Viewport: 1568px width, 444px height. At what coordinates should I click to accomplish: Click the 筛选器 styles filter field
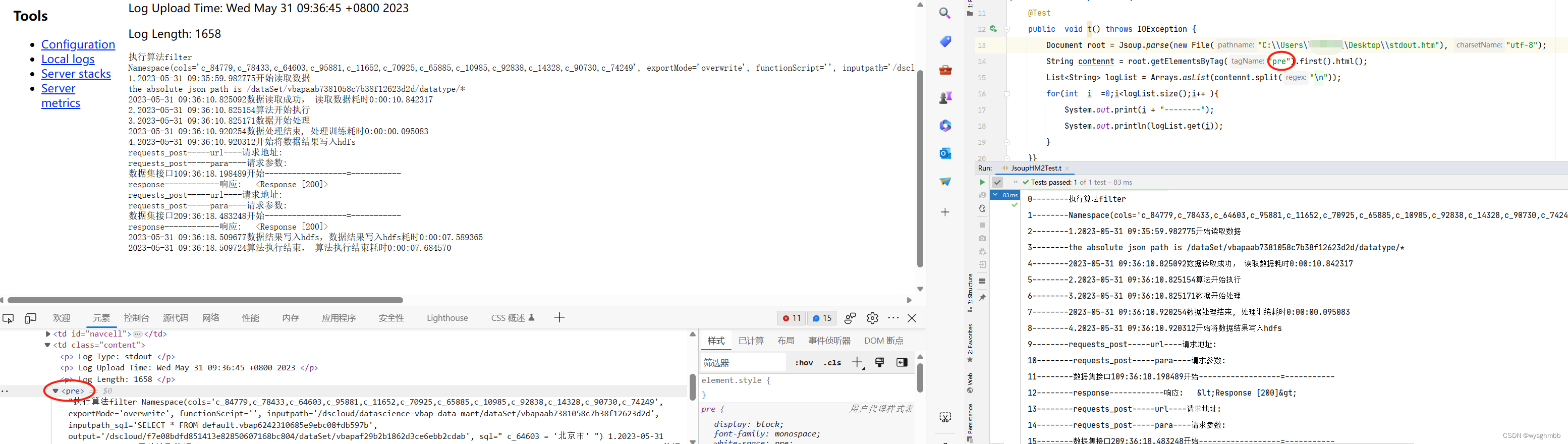coord(744,363)
